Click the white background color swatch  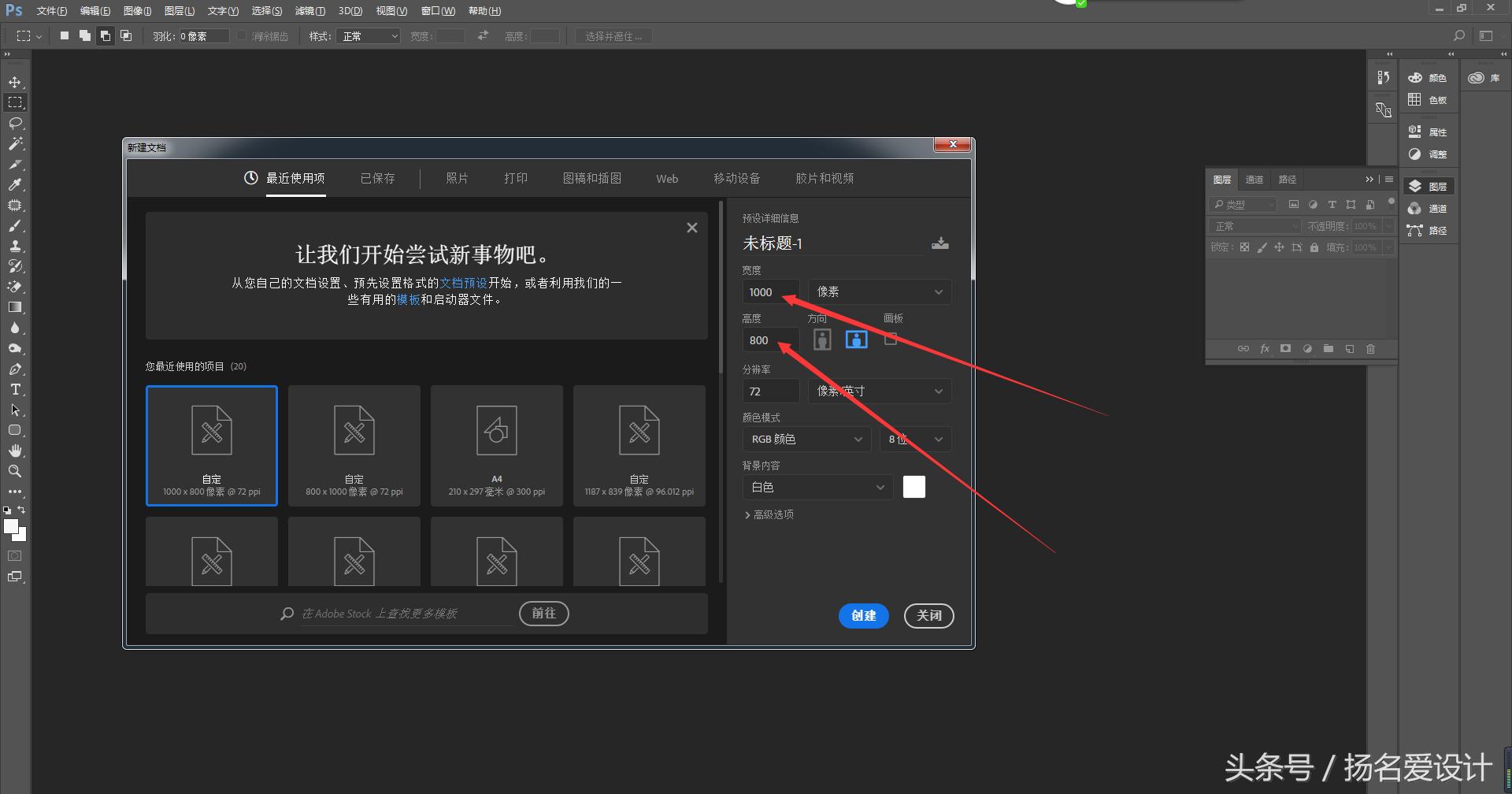(913, 486)
